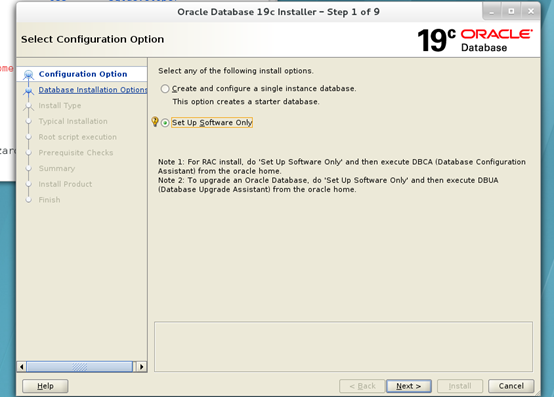Click the Finish step in sidebar
This screenshot has height=397, width=554.
49,200
